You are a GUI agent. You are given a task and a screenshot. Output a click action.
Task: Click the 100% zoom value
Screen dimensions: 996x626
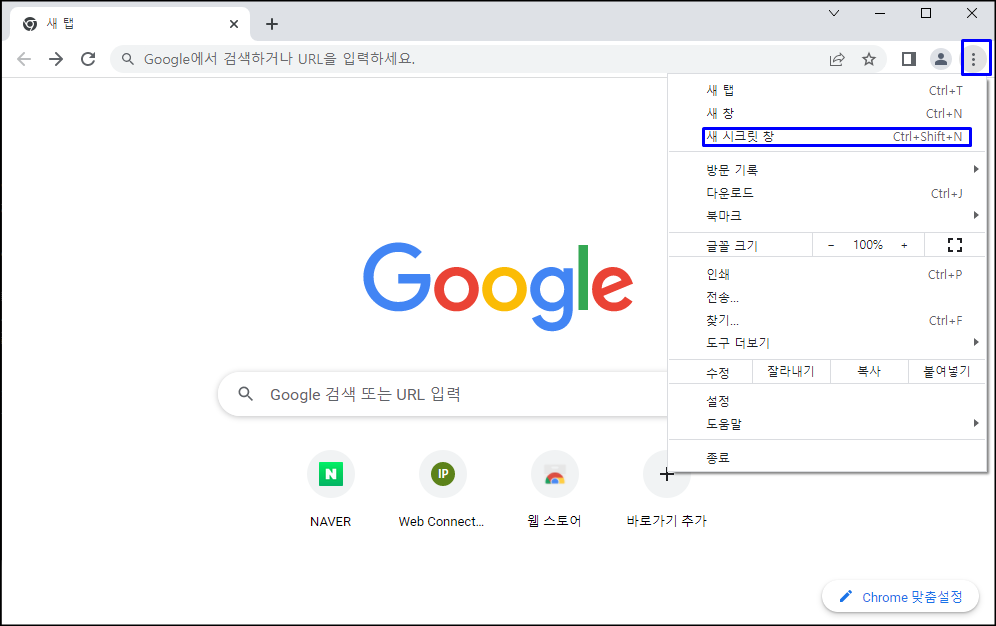(868, 245)
